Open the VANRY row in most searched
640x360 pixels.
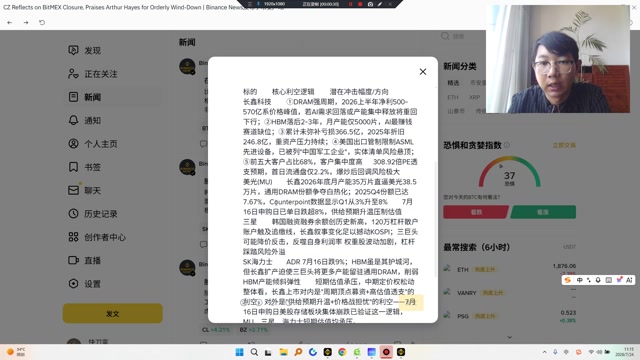point(510,293)
